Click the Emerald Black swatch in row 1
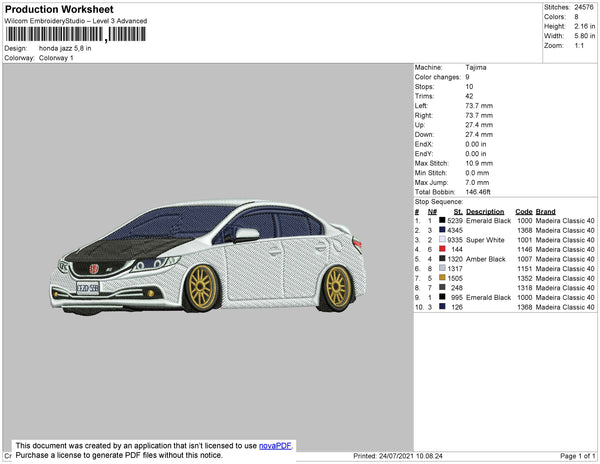This screenshot has height=464, width=600. coord(442,221)
